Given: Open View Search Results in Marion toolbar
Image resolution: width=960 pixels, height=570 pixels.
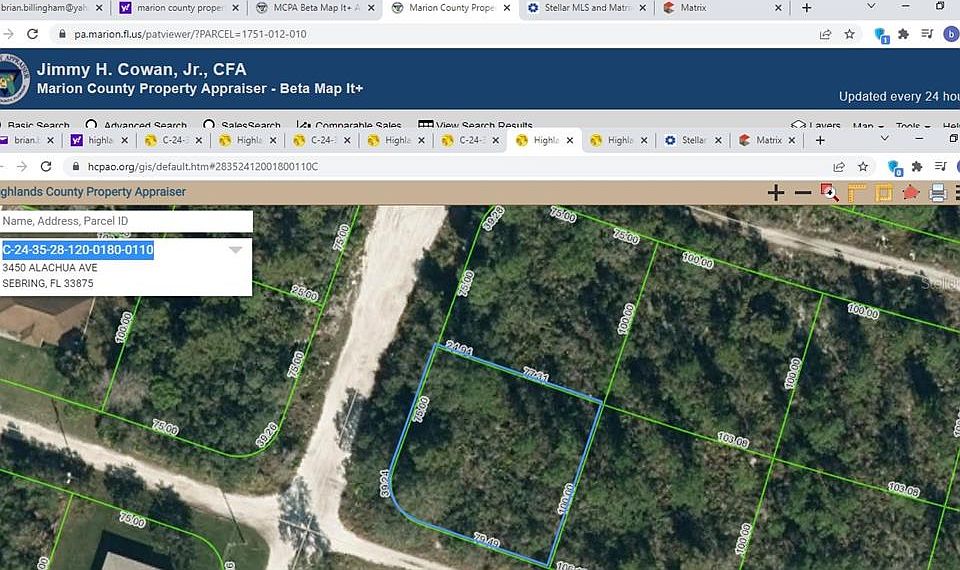Looking at the screenshot, I should tap(475, 125).
